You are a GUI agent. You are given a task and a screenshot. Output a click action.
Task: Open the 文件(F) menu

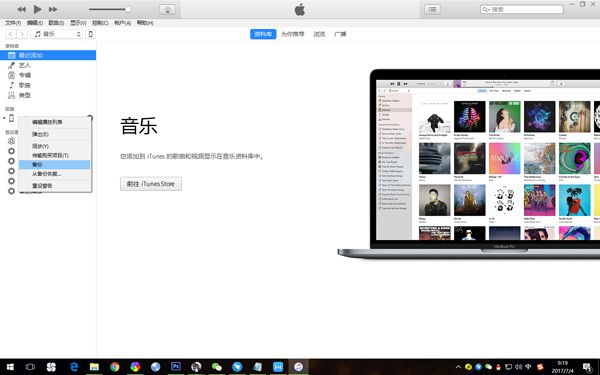[x=13, y=23]
